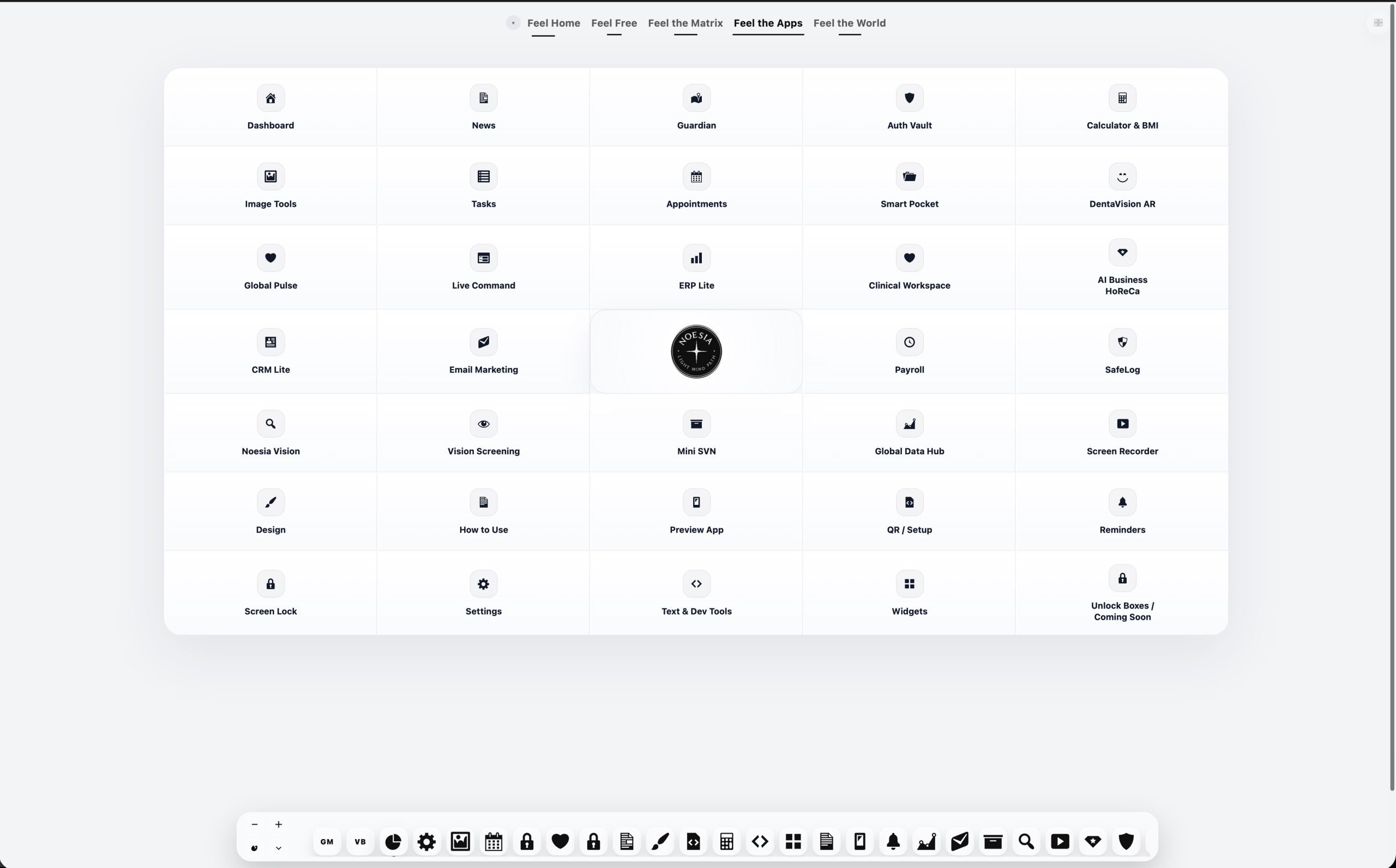Click the bell icon in the bottom dock
Screen dimensions: 1396x868
coord(893,842)
